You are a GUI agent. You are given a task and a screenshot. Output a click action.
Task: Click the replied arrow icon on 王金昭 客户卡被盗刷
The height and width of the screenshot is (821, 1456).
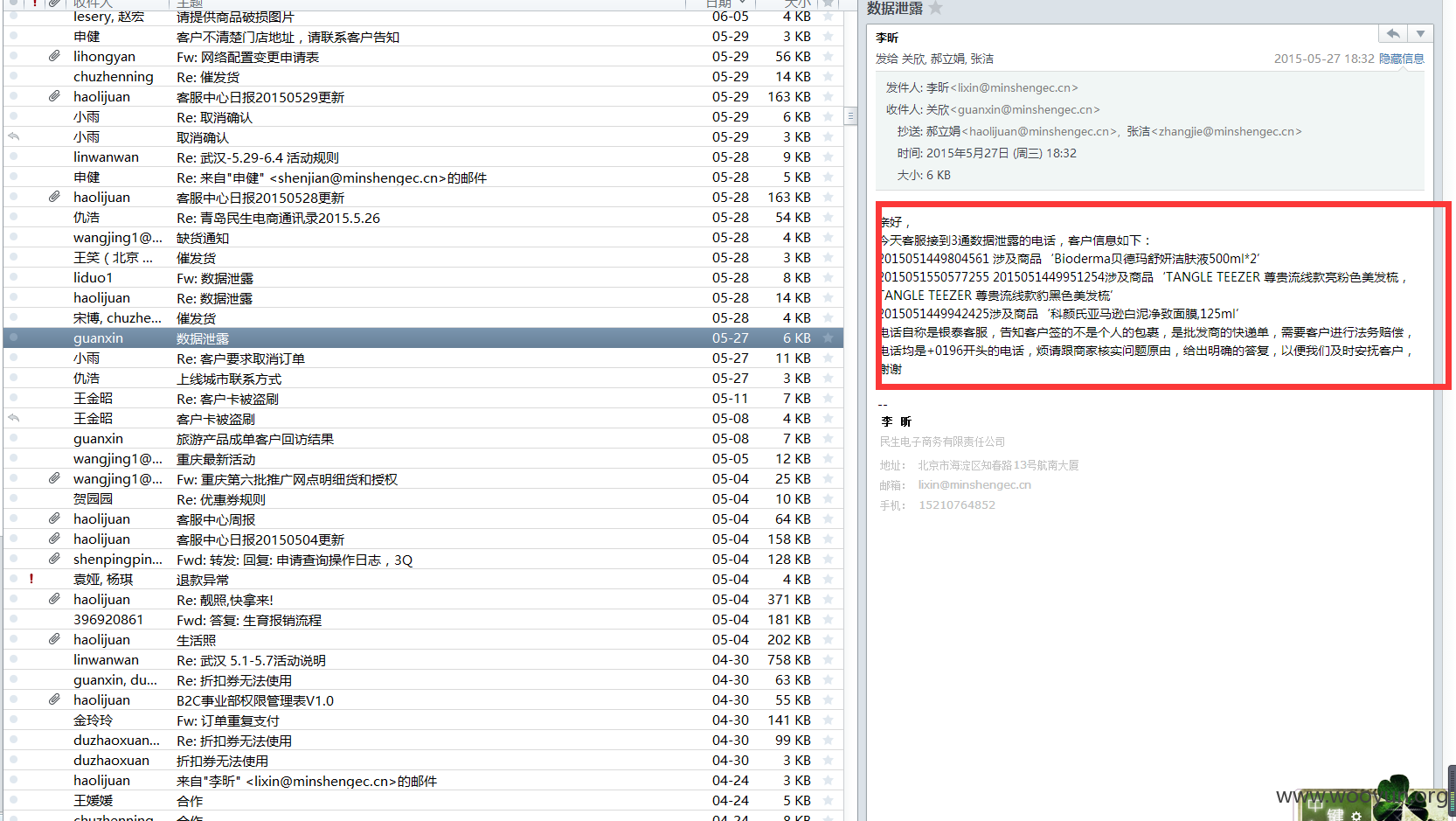(x=14, y=418)
